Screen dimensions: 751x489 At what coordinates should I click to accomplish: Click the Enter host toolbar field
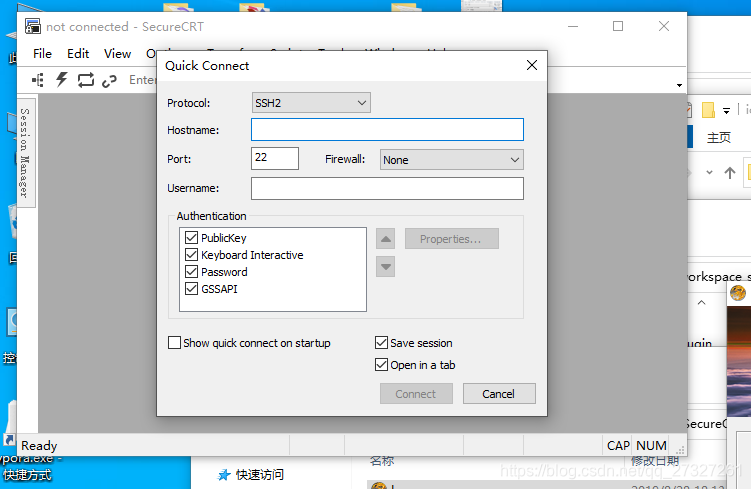click(x=142, y=80)
